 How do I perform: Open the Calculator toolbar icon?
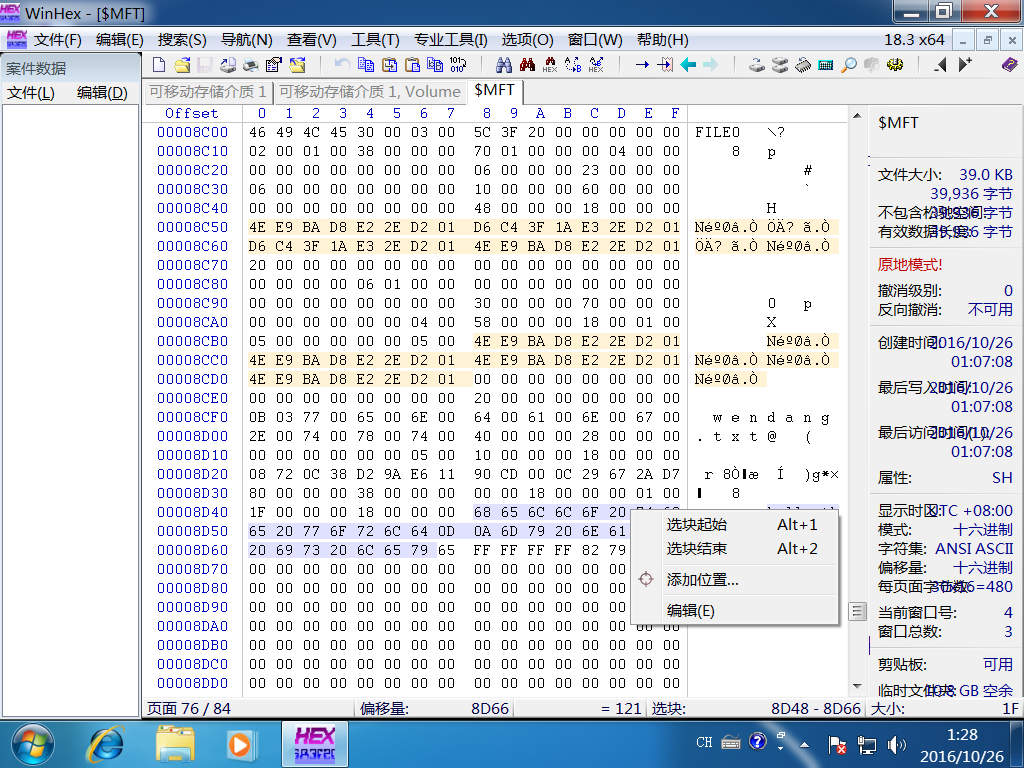click(825, 65)
